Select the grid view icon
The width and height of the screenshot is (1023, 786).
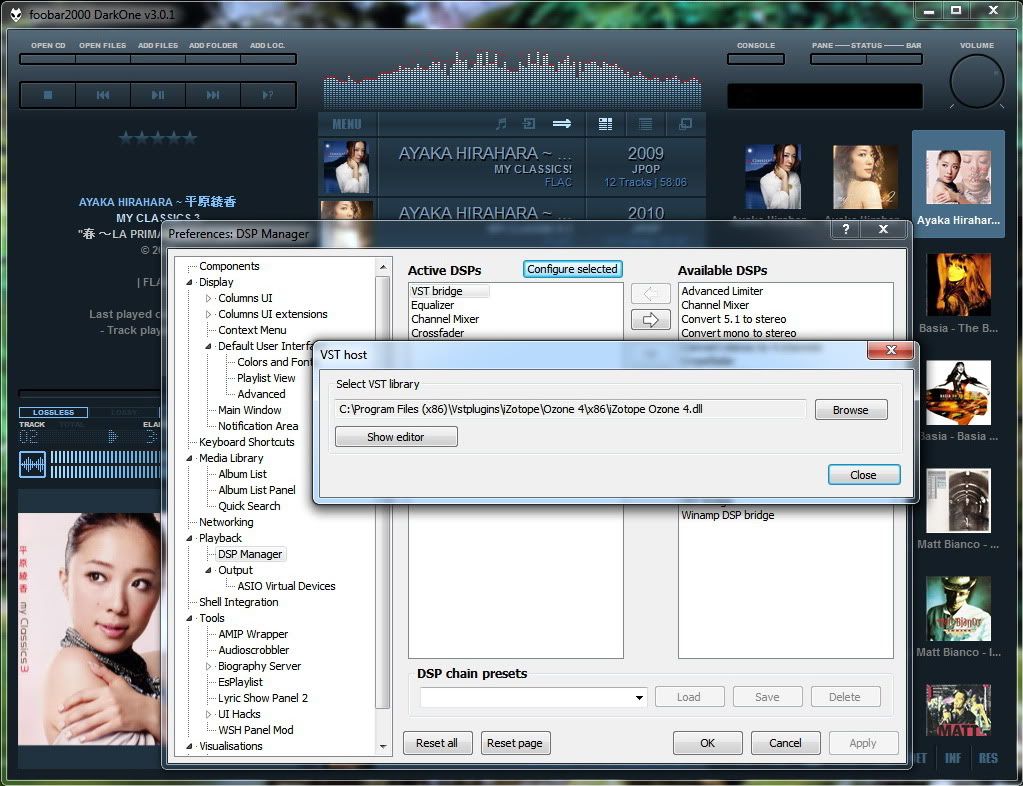pyautogui.click(x=605, y=124)
